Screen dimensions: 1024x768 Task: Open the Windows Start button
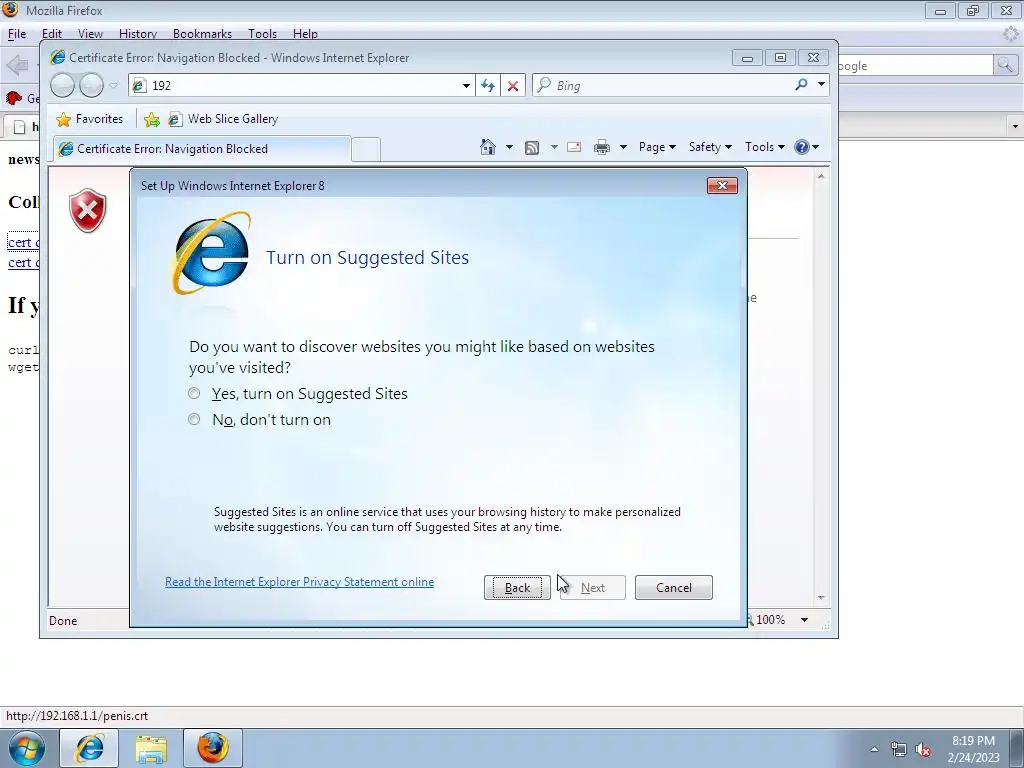[26, 748]
